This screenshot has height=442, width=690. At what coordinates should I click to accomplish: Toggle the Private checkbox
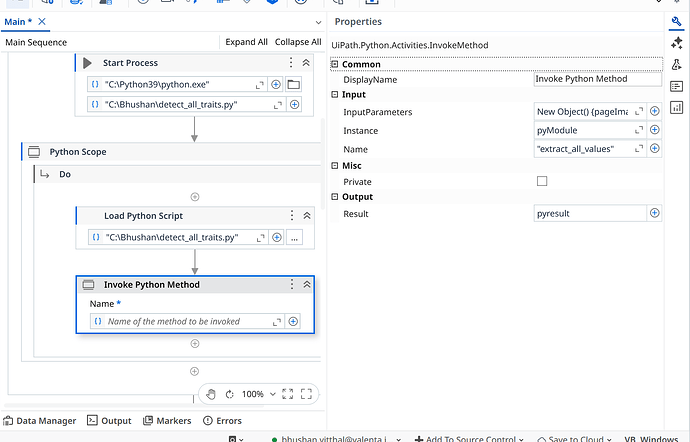542,181
